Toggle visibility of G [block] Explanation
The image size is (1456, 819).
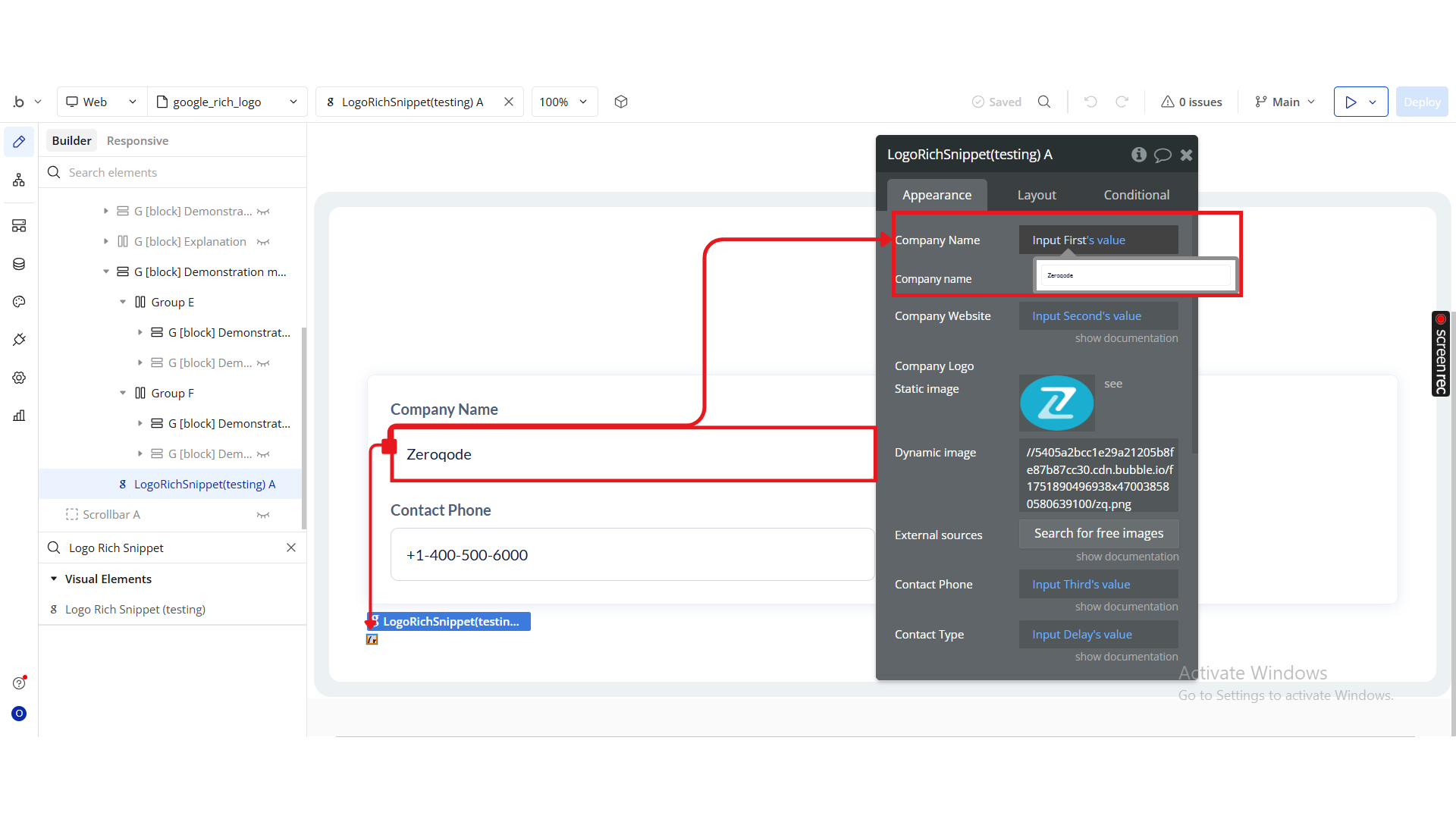[x=263, y=242]
